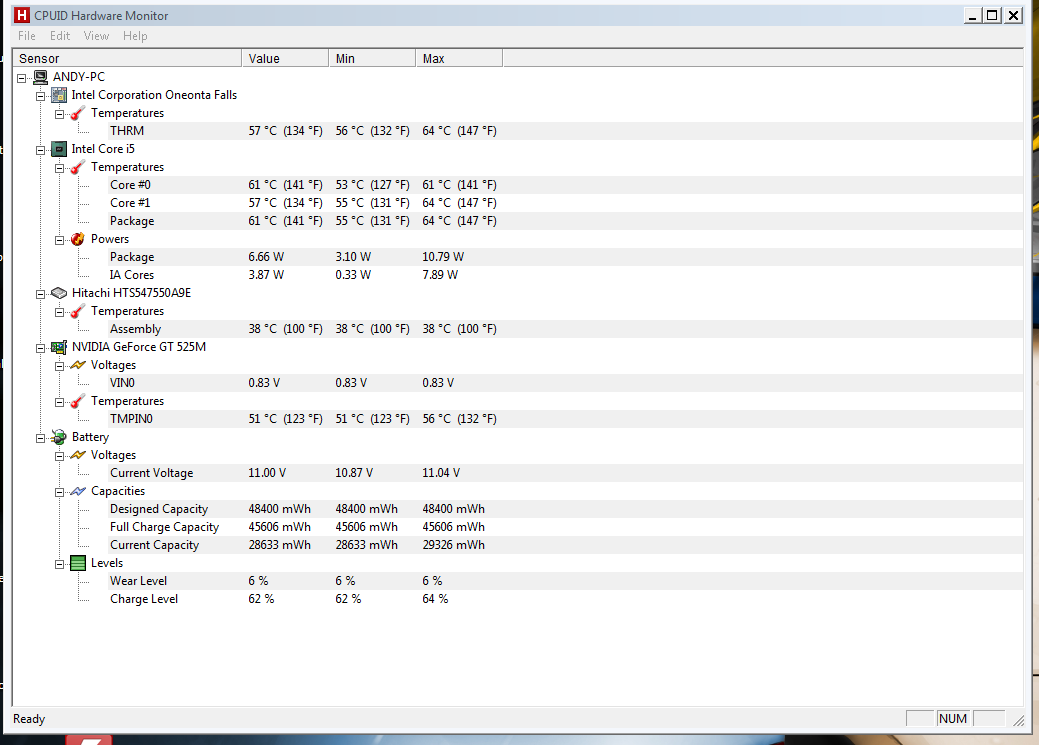
Task: Click the 10.87 V minimum voltage value
Action: [x=354, y=473]
